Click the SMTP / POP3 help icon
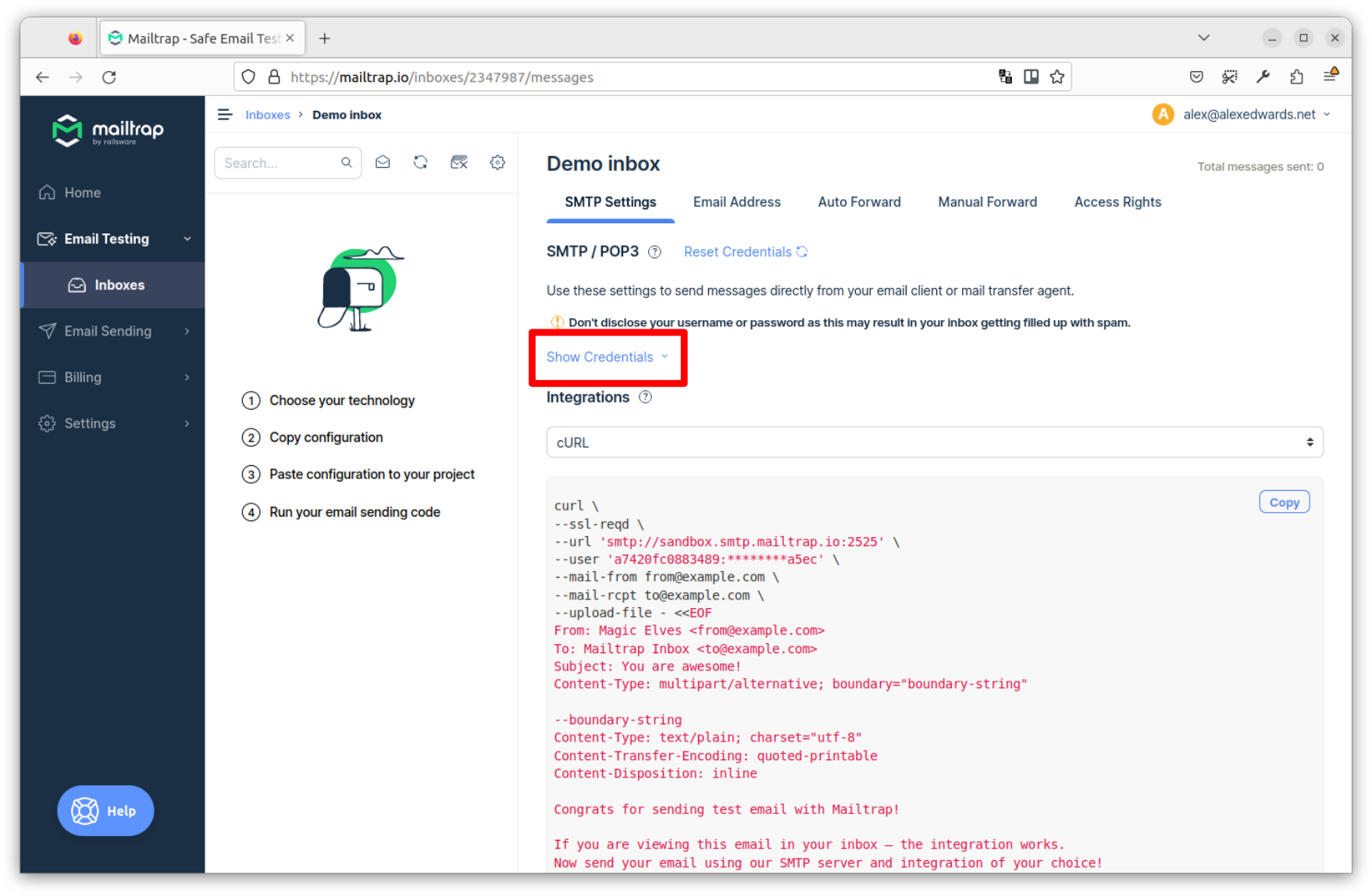The width and height of the screenshot is (1372, 896). (655, 252)
